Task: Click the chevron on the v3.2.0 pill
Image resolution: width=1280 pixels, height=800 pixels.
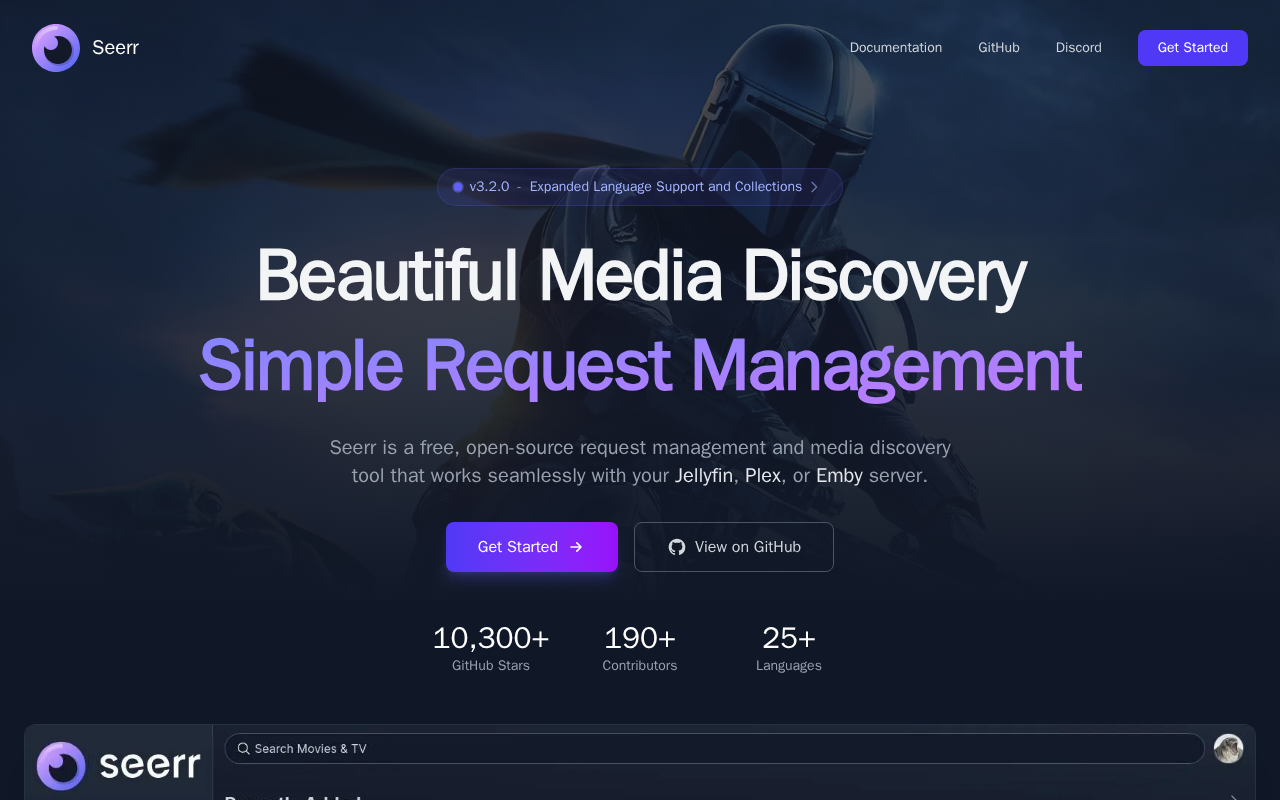Action: (814, 187)
